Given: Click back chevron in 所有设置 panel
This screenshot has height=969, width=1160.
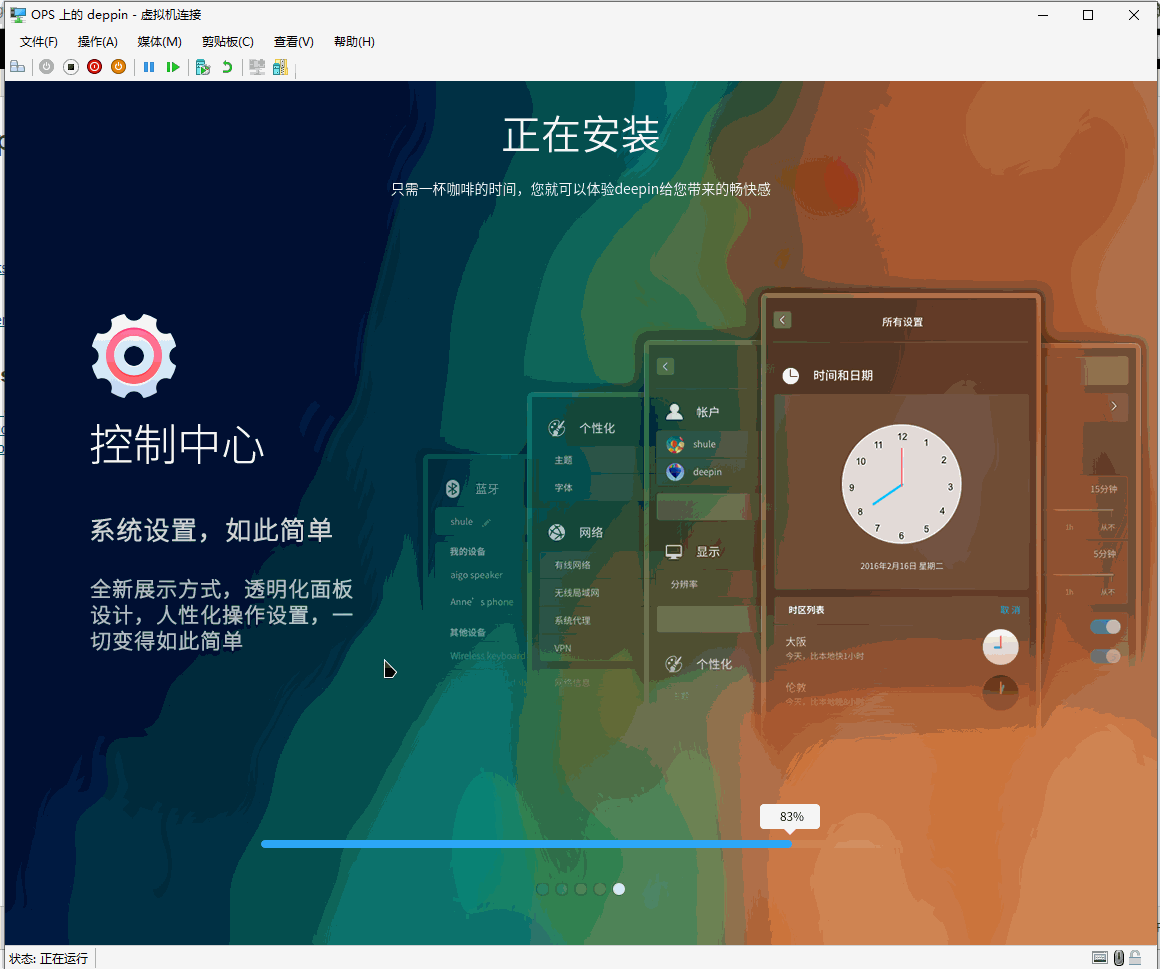Looking at the screenshot, I should 783,320.
